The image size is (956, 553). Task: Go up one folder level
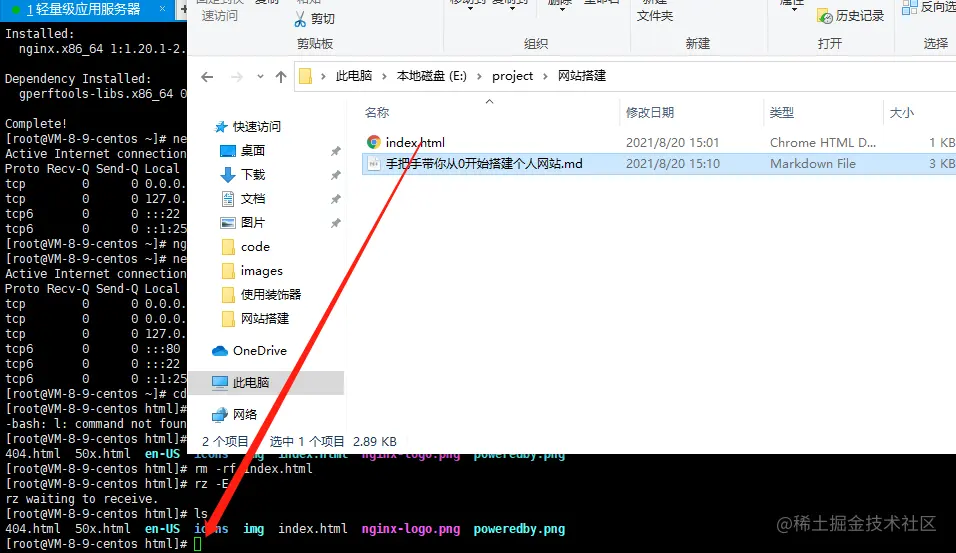[280, 77]
